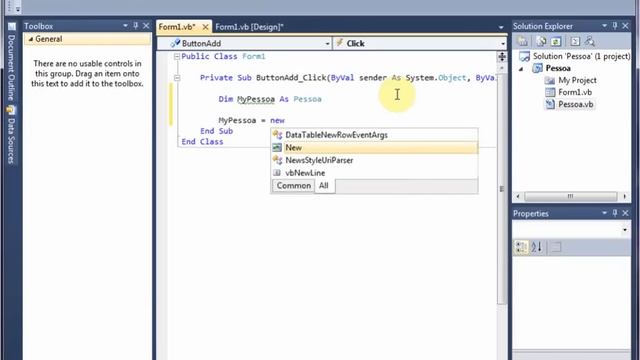Switch IntelliSense to Common tab
This screenshot has height=360, width=640.
pyautogui.click(x=293, y=186)
